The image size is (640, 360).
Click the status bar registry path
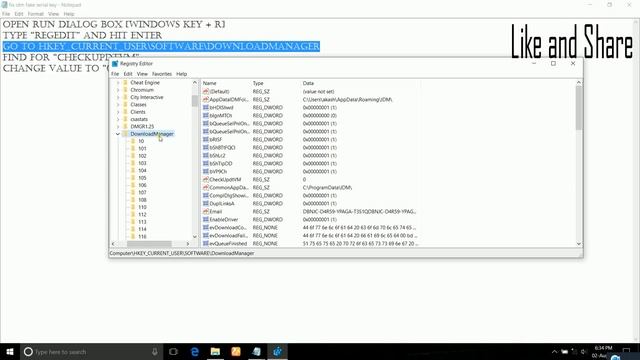[x=182, y=253]
